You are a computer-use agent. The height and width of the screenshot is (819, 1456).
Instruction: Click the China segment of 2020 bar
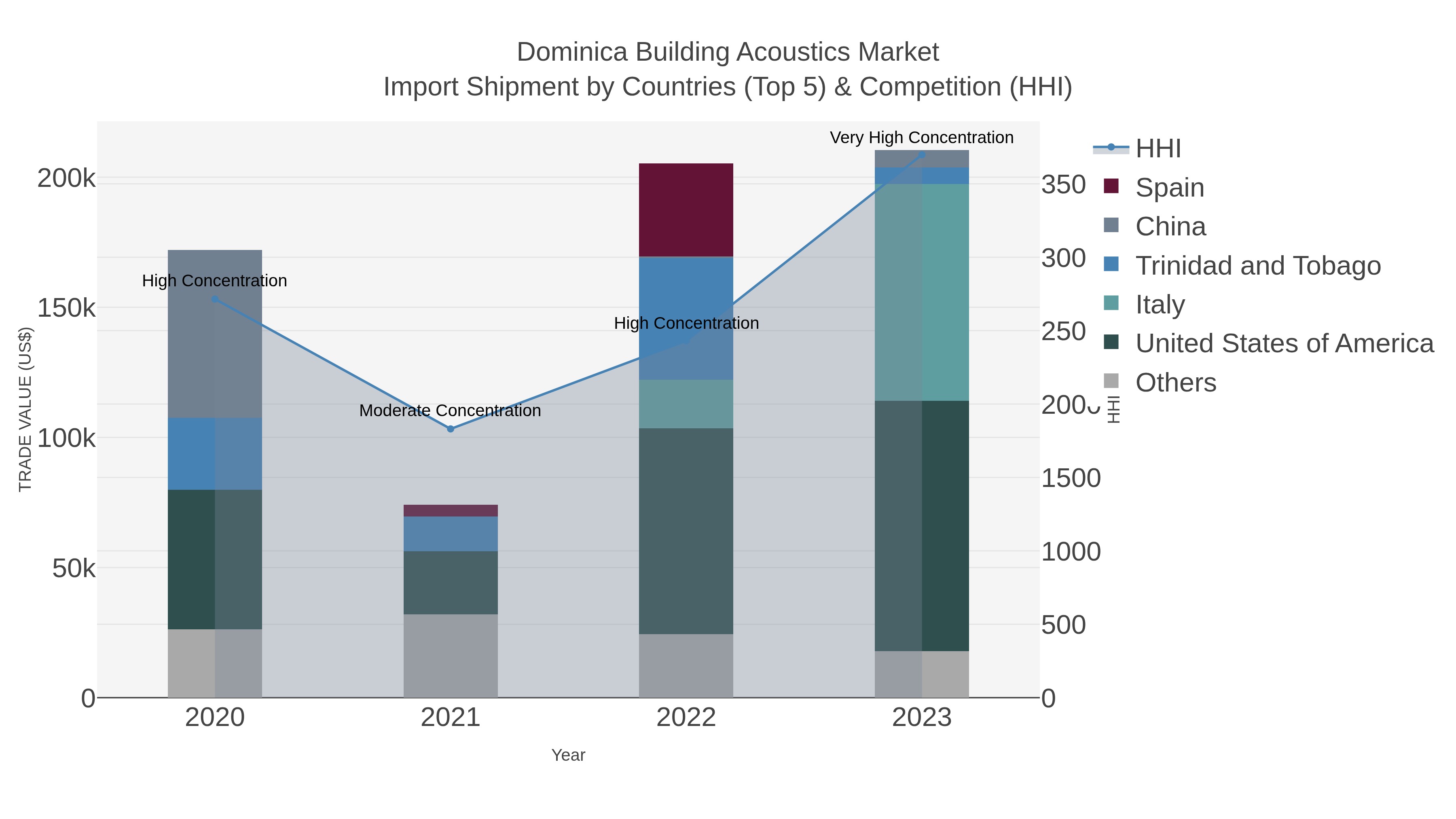pyautogui.click(x=215, y=334)
